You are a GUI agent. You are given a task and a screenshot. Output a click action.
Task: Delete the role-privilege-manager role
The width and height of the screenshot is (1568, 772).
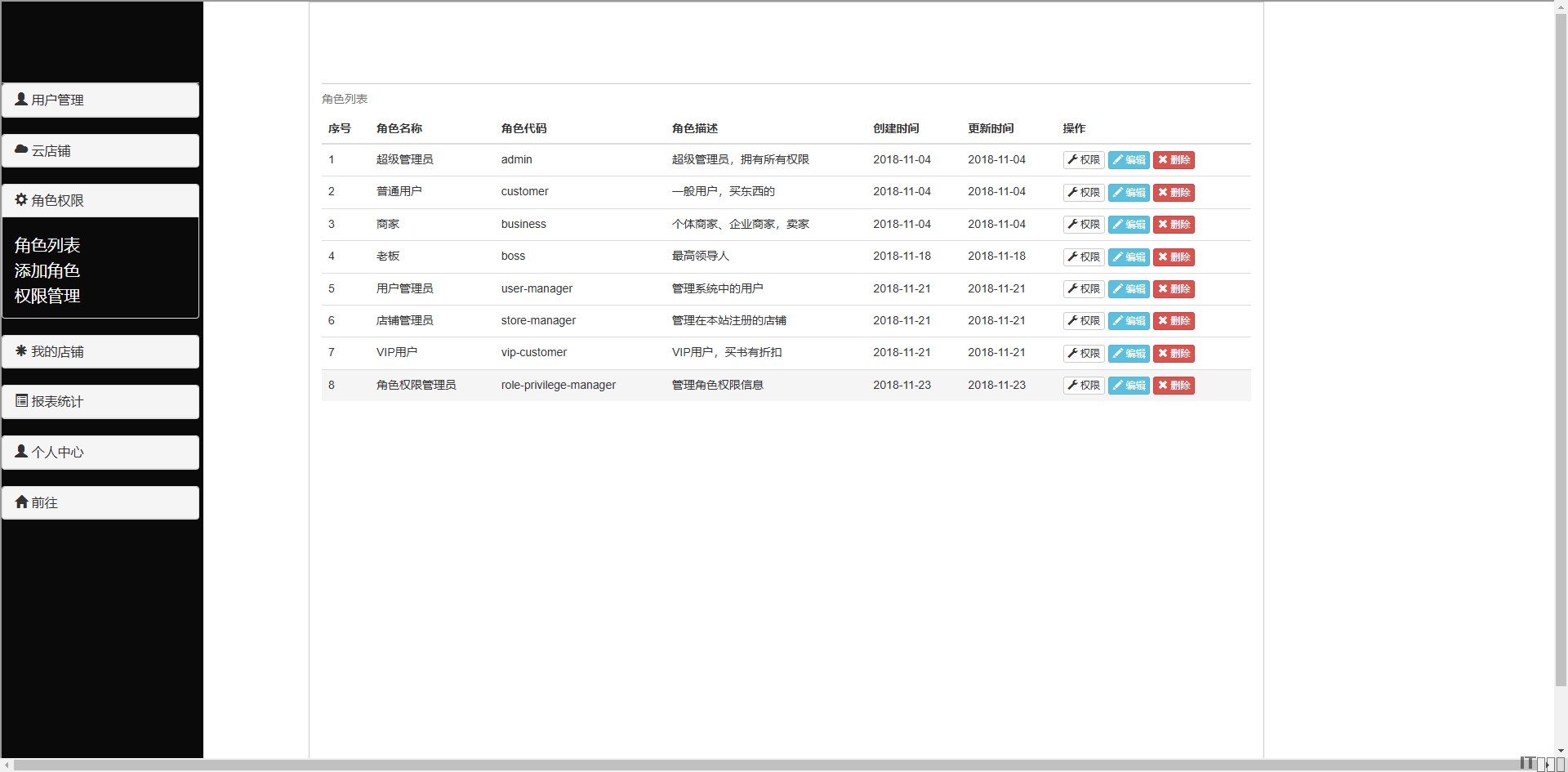pyautogui.click(x=1174, y=386)
